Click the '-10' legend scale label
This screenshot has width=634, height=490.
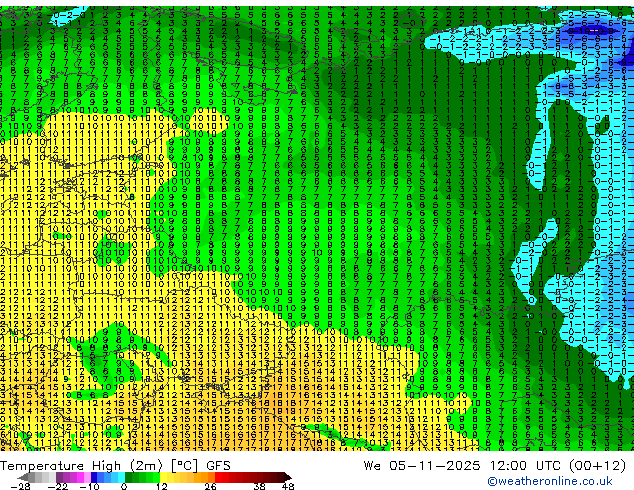89,486
